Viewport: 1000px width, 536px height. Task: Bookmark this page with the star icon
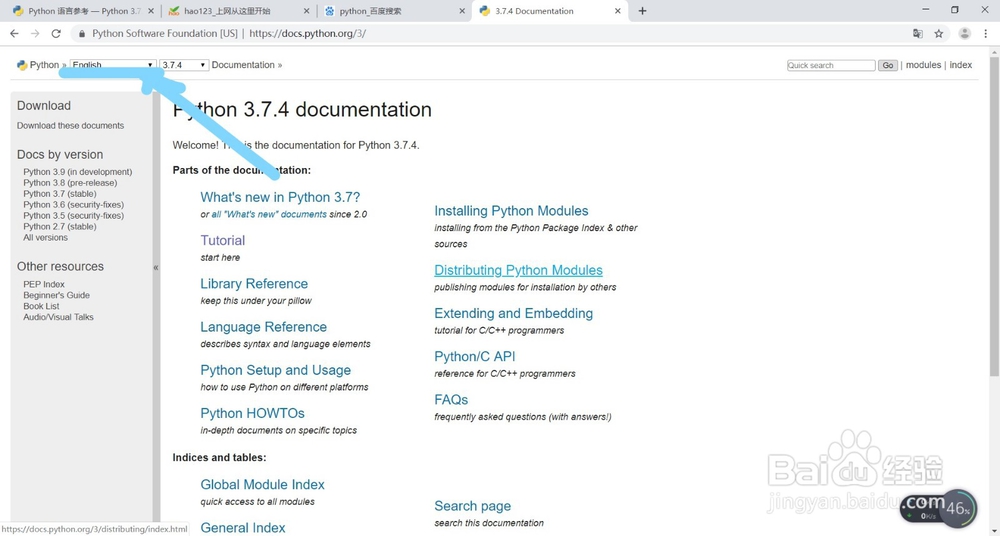[x=939, y=33]
